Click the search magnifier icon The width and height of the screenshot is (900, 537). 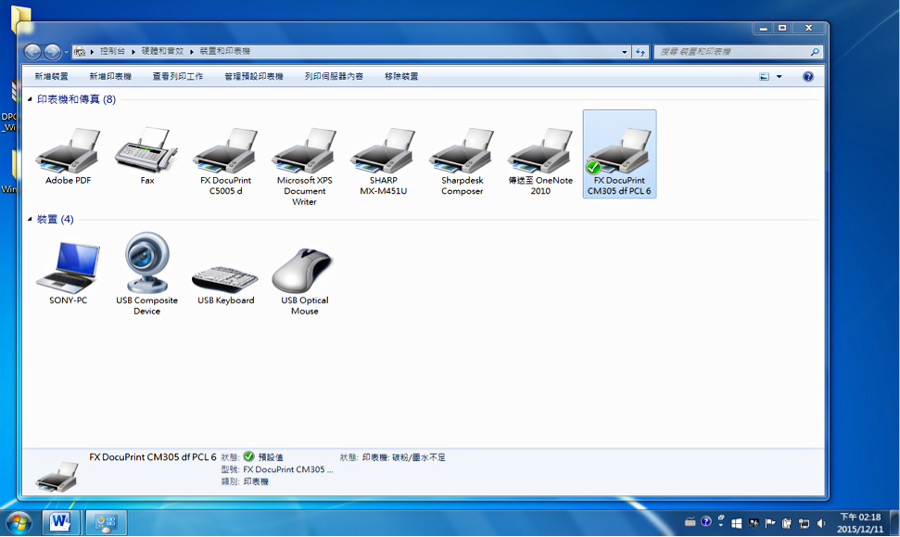(x=814, y=52)
